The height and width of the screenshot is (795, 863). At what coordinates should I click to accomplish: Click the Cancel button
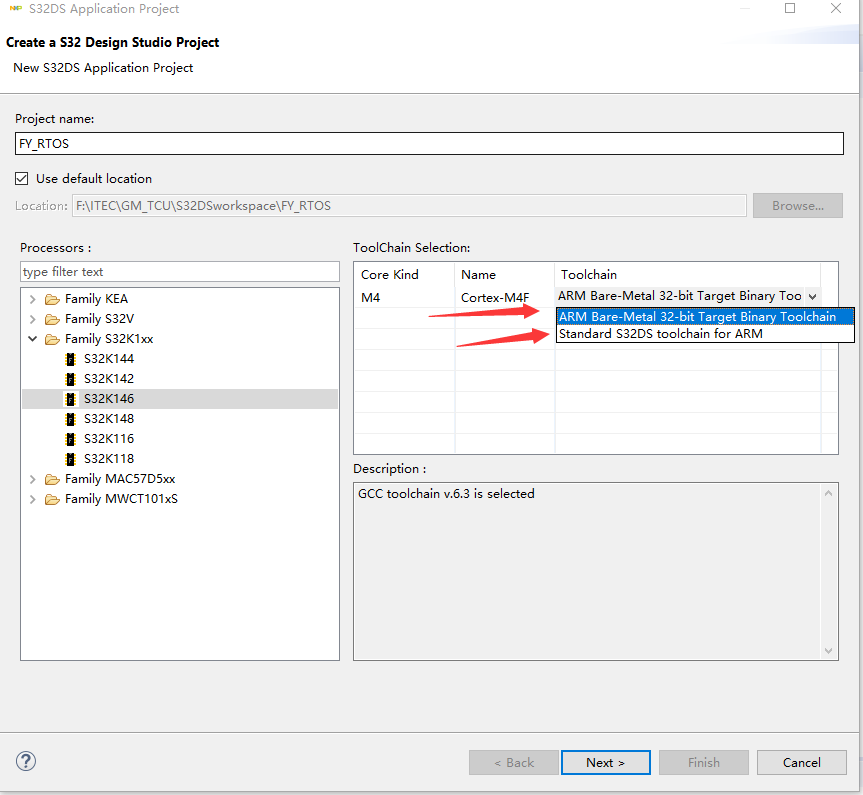(801, 763)
